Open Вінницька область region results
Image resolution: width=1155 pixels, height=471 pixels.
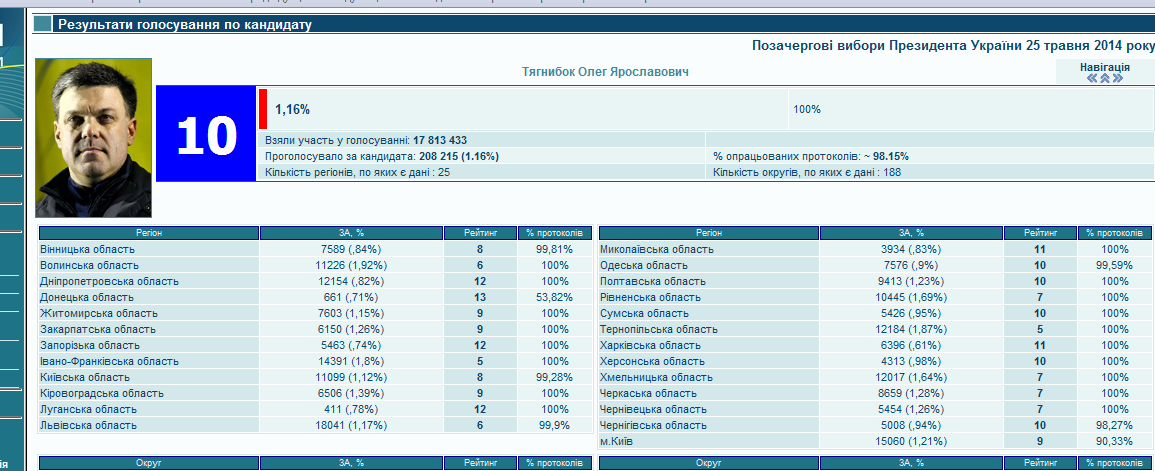pos(88,249)
